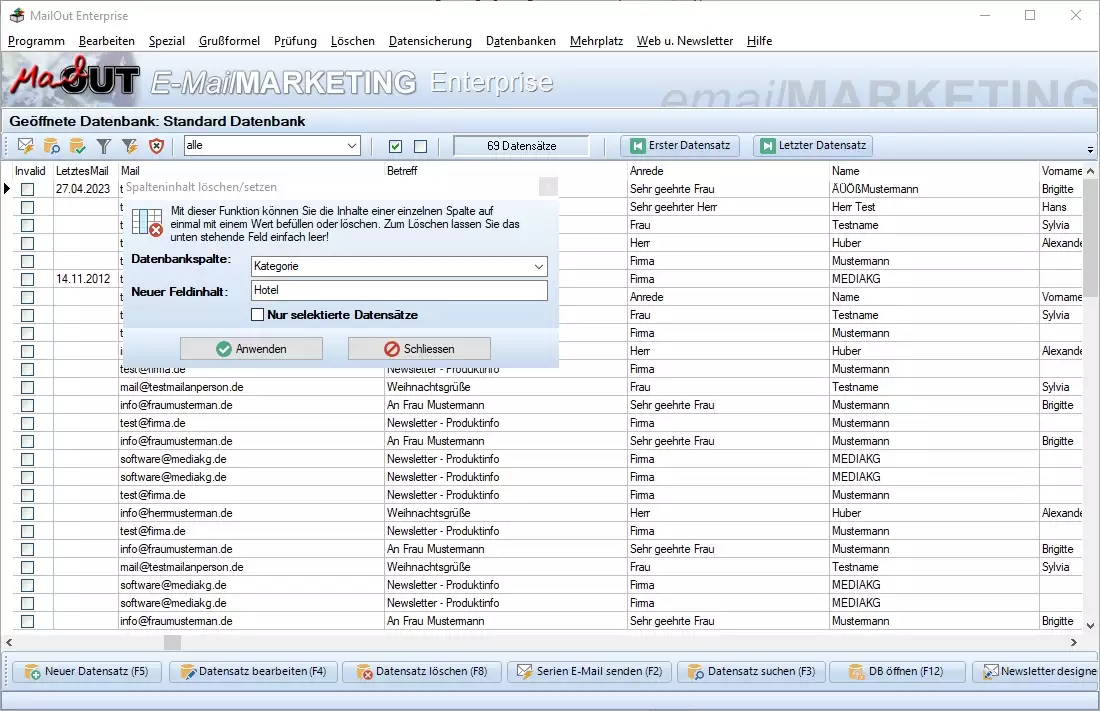Click the horizontal scrollbar thumb
Screen dimensions: 1100x711
point(173,643)
